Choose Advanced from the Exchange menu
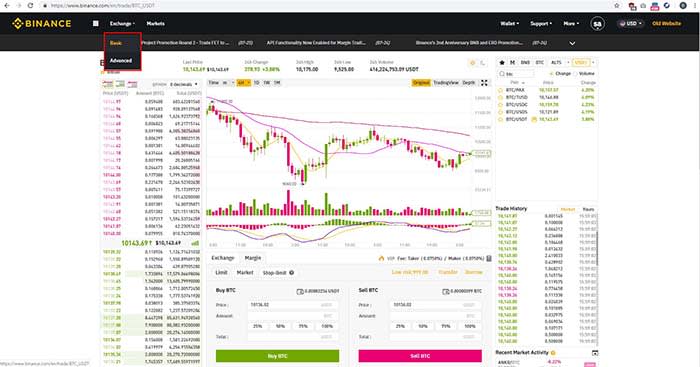Viewport: 700px width, 367px height. [121, 61]
